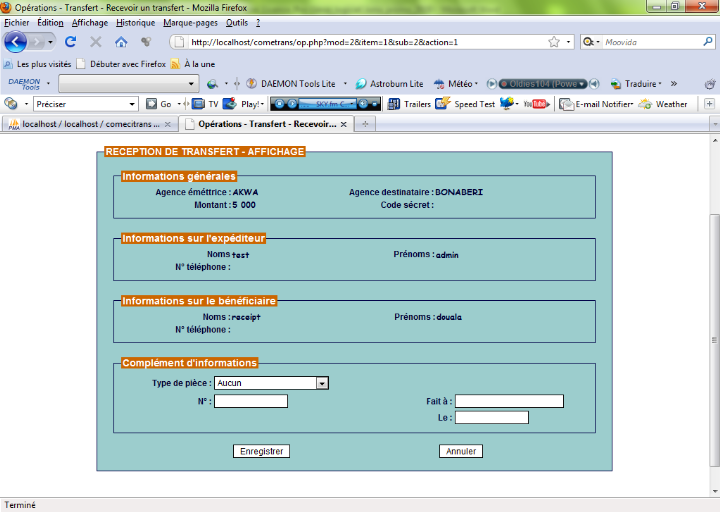Open YouTube from the toolbar icon

535,104
